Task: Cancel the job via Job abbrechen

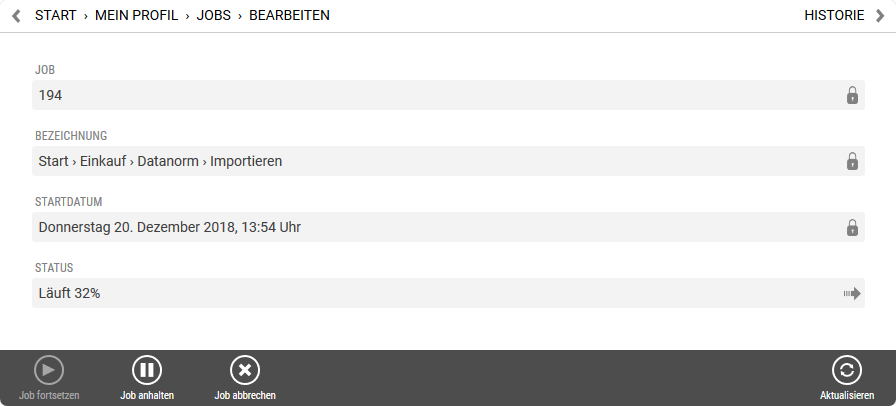Action: [x=245, y=370]
